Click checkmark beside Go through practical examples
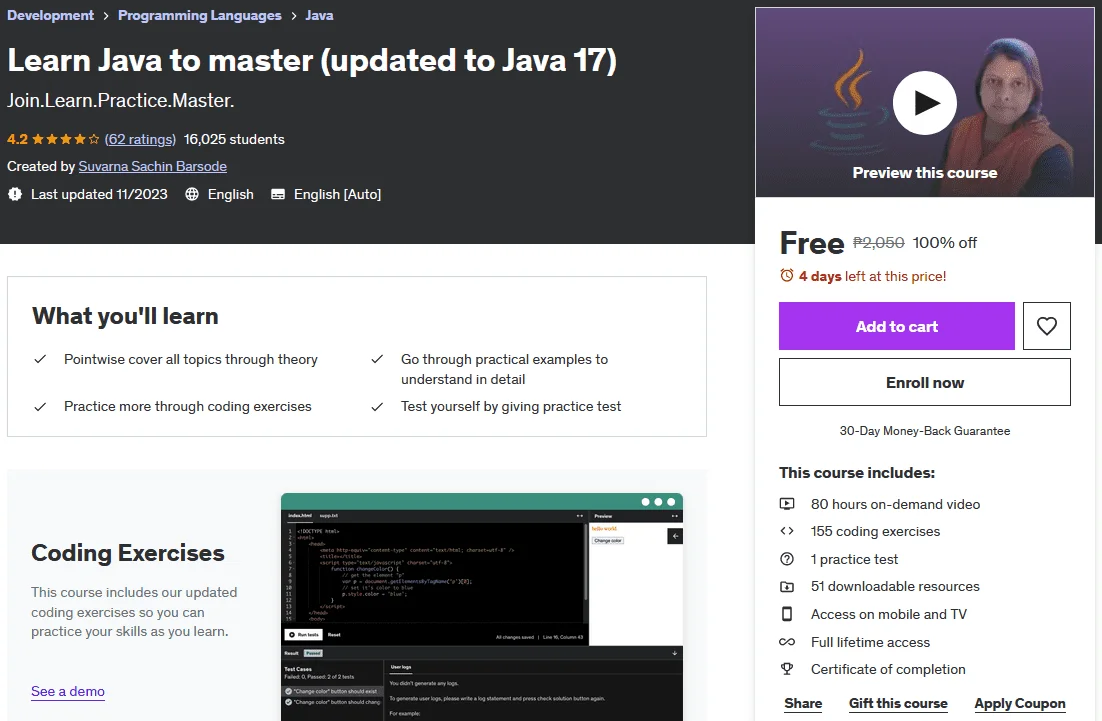The width and height of the screenshot is (1102, 721). (377, 359)
